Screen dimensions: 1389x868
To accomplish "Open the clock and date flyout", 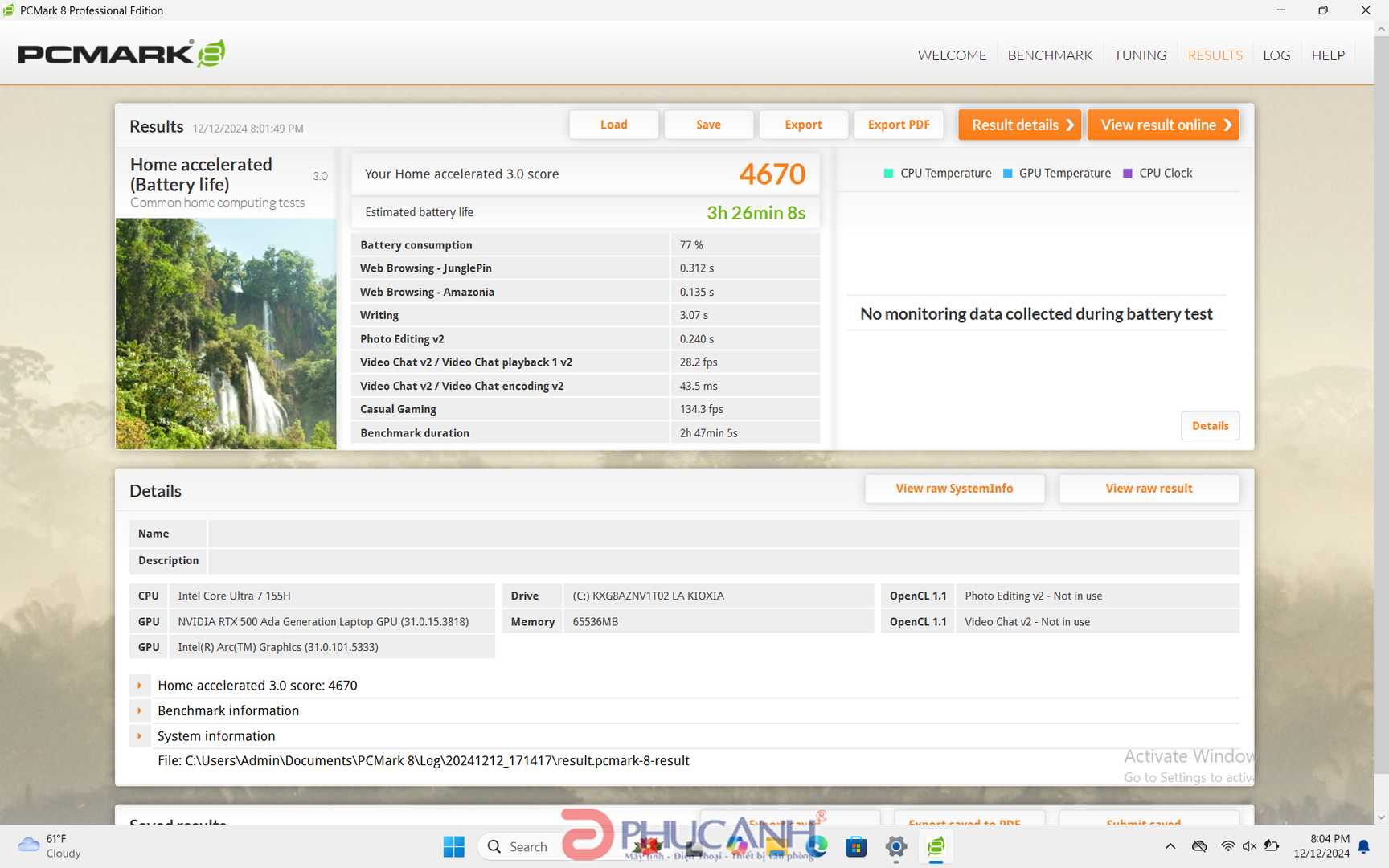I will tap(1321, 846).
